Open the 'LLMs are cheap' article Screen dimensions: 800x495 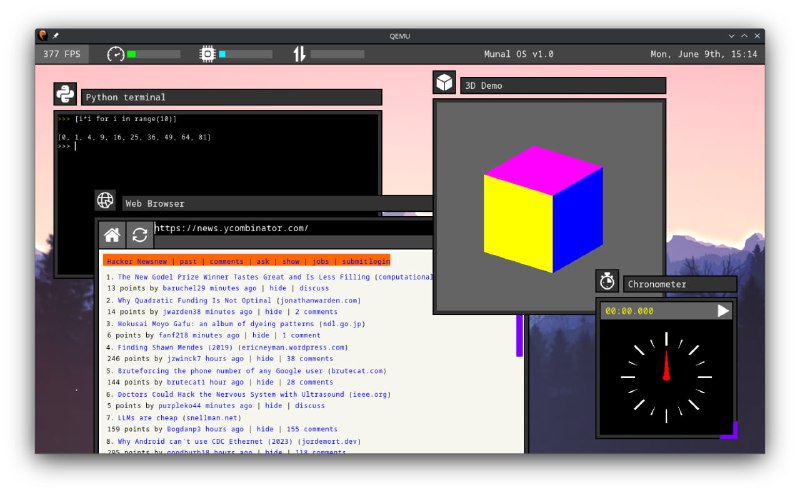[148, 417]
